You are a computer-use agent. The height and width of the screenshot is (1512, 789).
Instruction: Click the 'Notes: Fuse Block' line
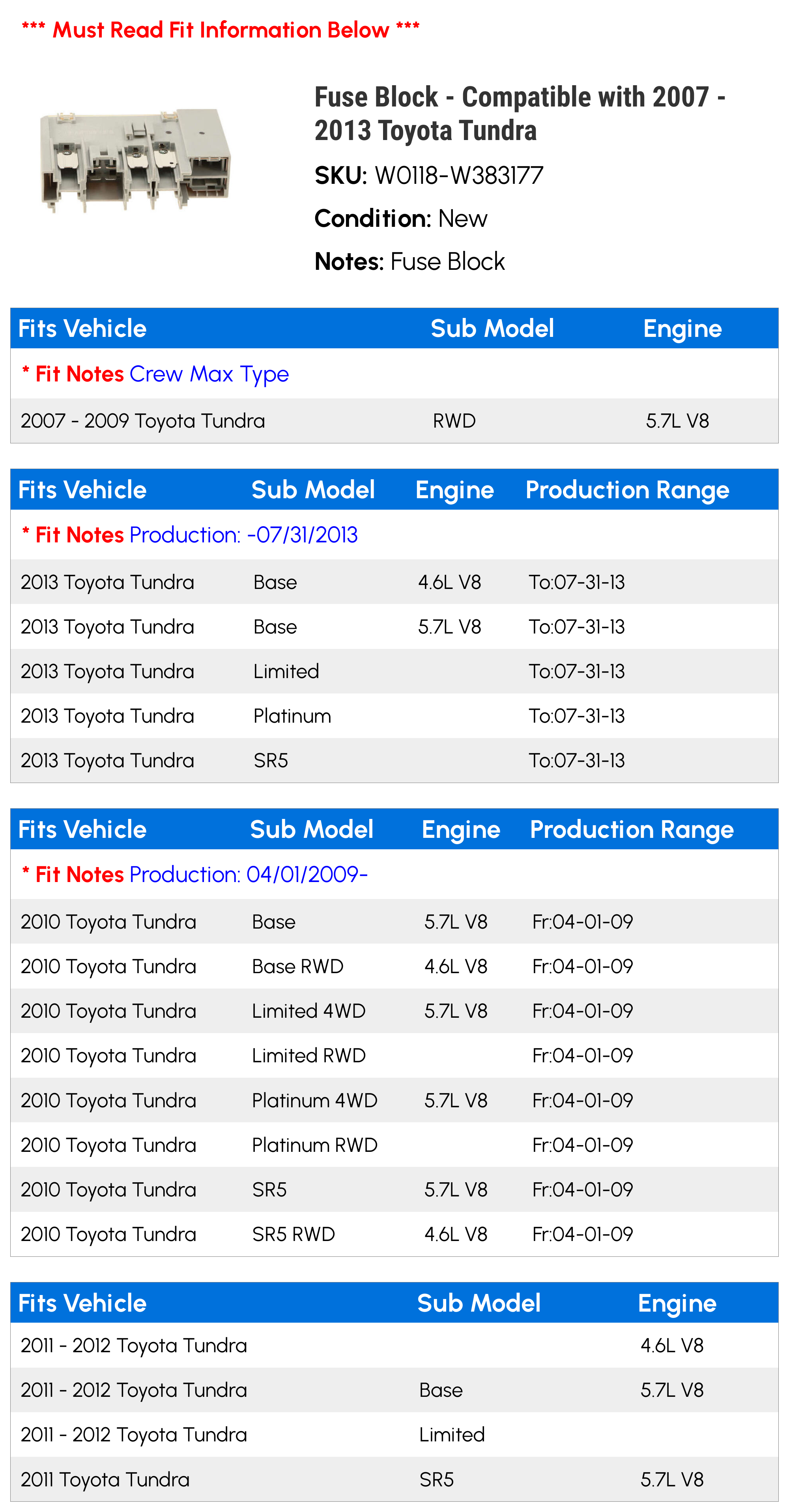410,261
